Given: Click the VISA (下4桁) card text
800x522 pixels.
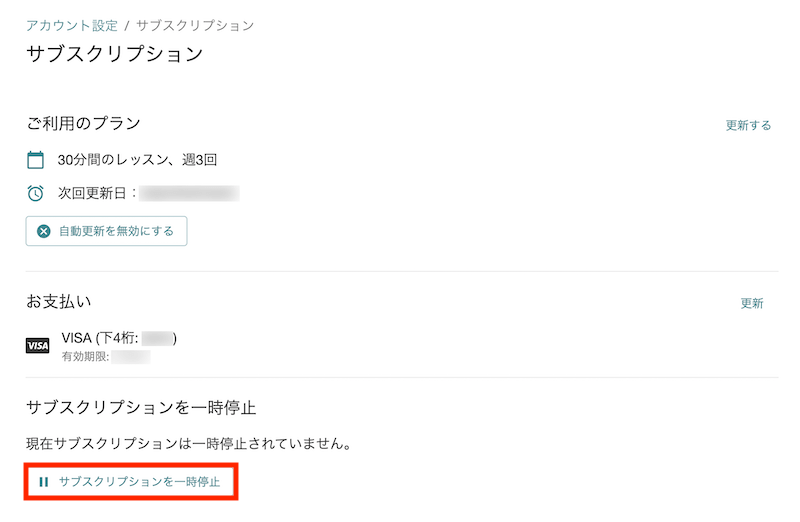Looking at the screenshot, I should click(x=119, y=338).
